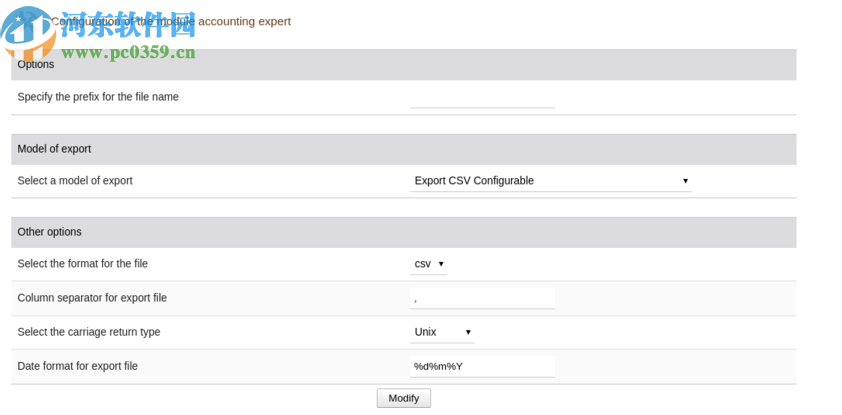Click the 'Date format for export file' label
Screen dimensions: 842x415
pyautogui.click(x=77, y=366)
